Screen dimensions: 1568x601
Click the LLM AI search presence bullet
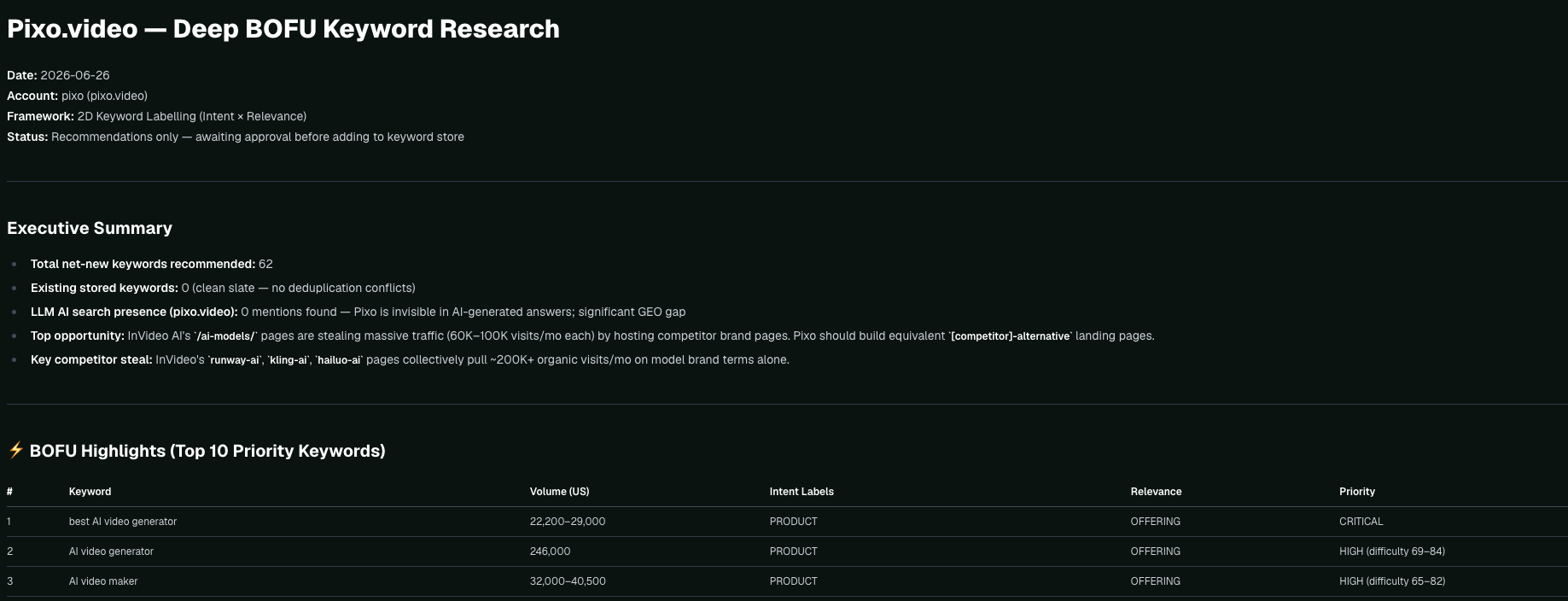(358, 312)
